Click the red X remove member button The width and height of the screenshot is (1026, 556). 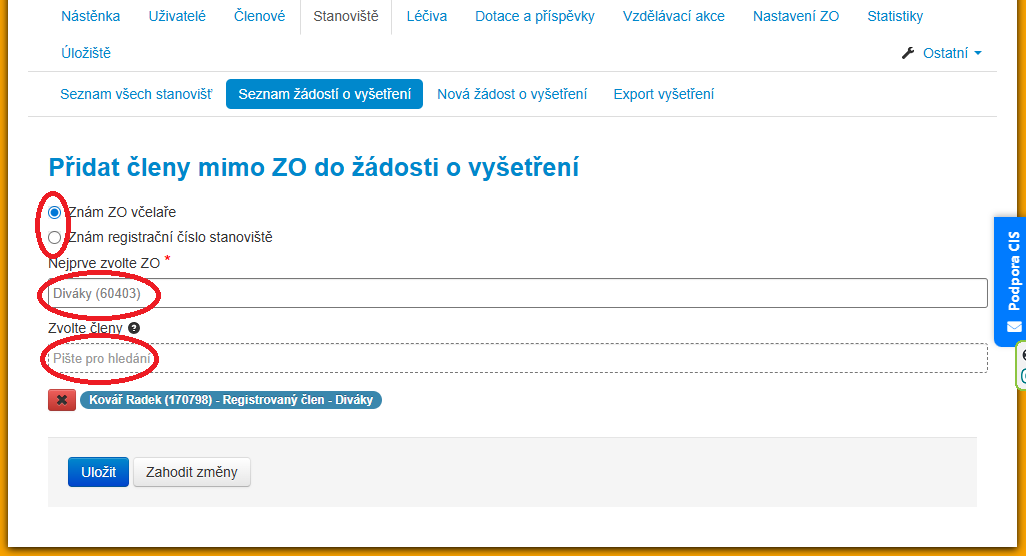(62, 400)
